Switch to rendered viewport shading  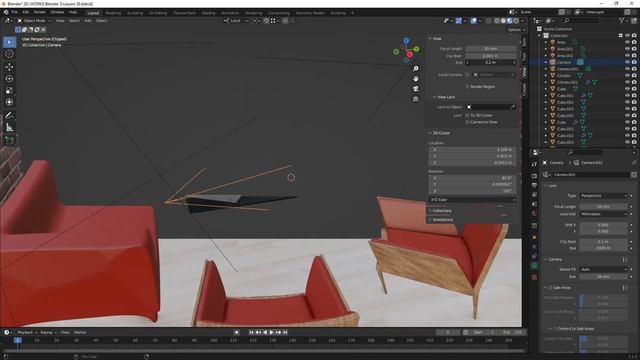pos(516,20)
